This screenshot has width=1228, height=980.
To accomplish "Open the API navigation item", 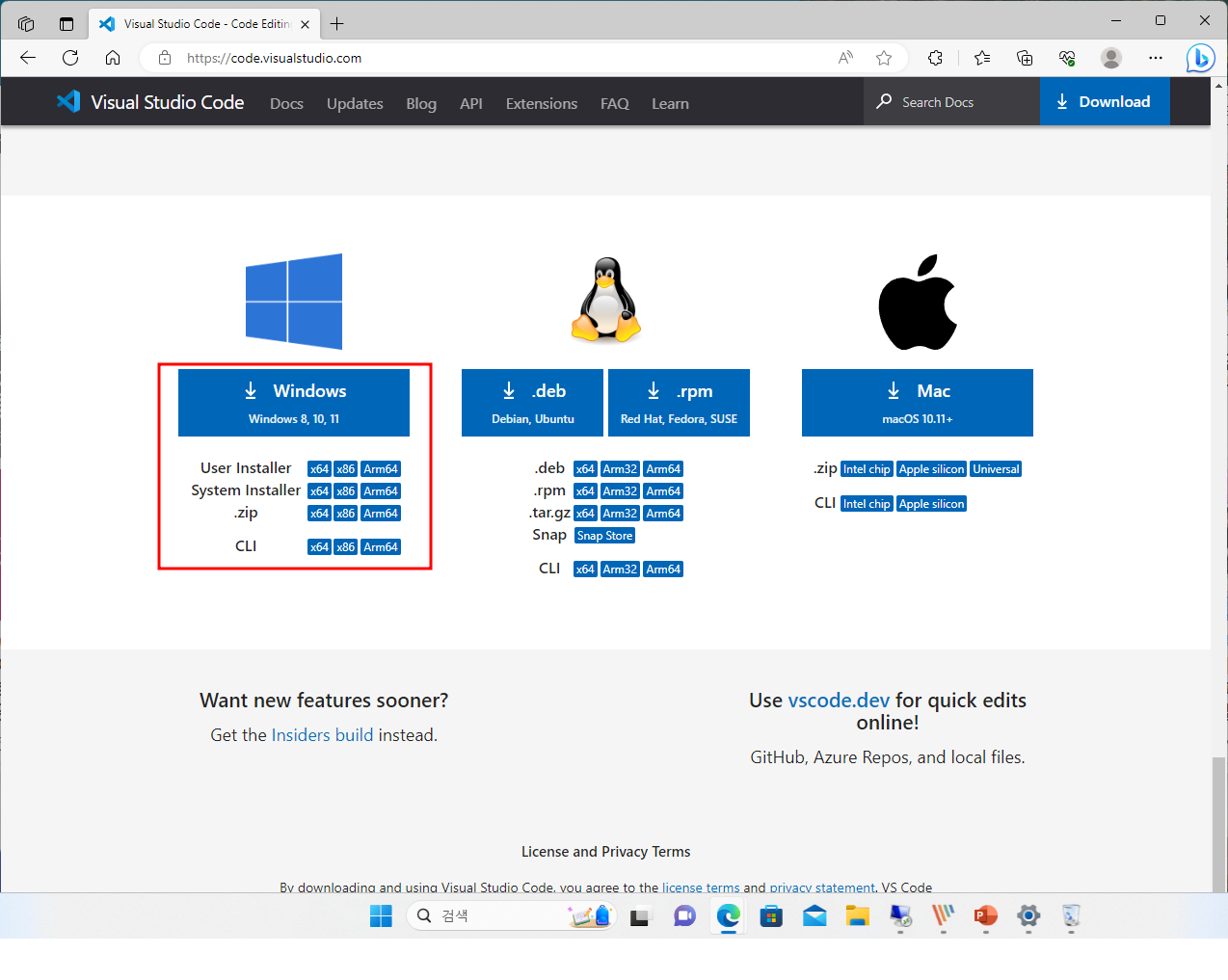I will coord(470,103).
